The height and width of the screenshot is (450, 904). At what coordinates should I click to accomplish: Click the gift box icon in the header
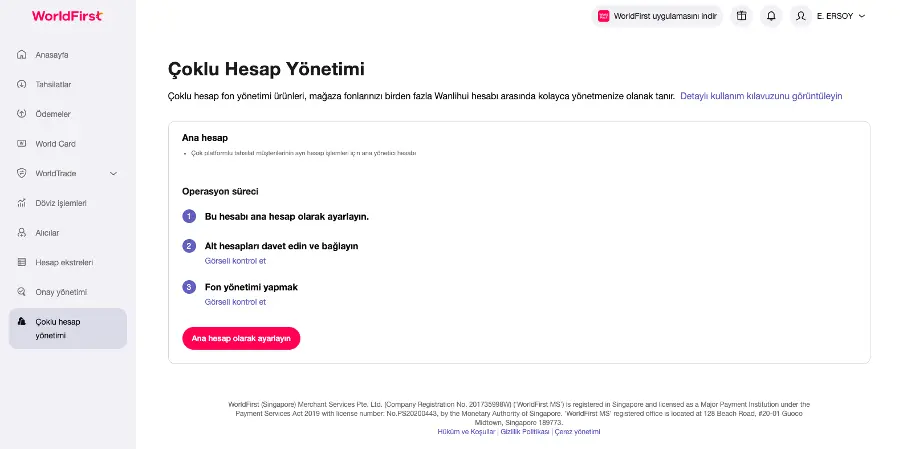tap(741, 16)
